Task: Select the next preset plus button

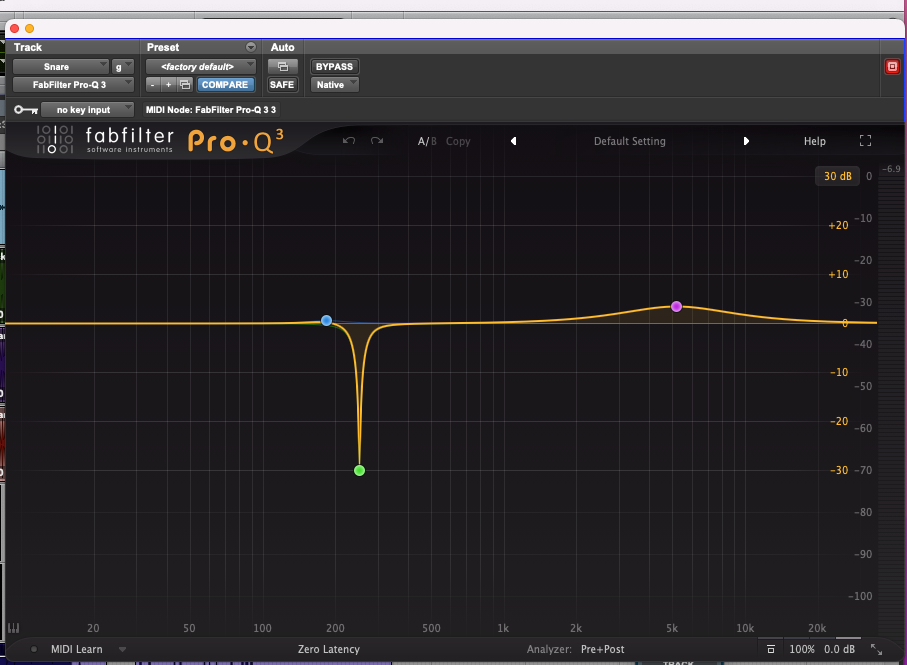Action: click(168, 84)
